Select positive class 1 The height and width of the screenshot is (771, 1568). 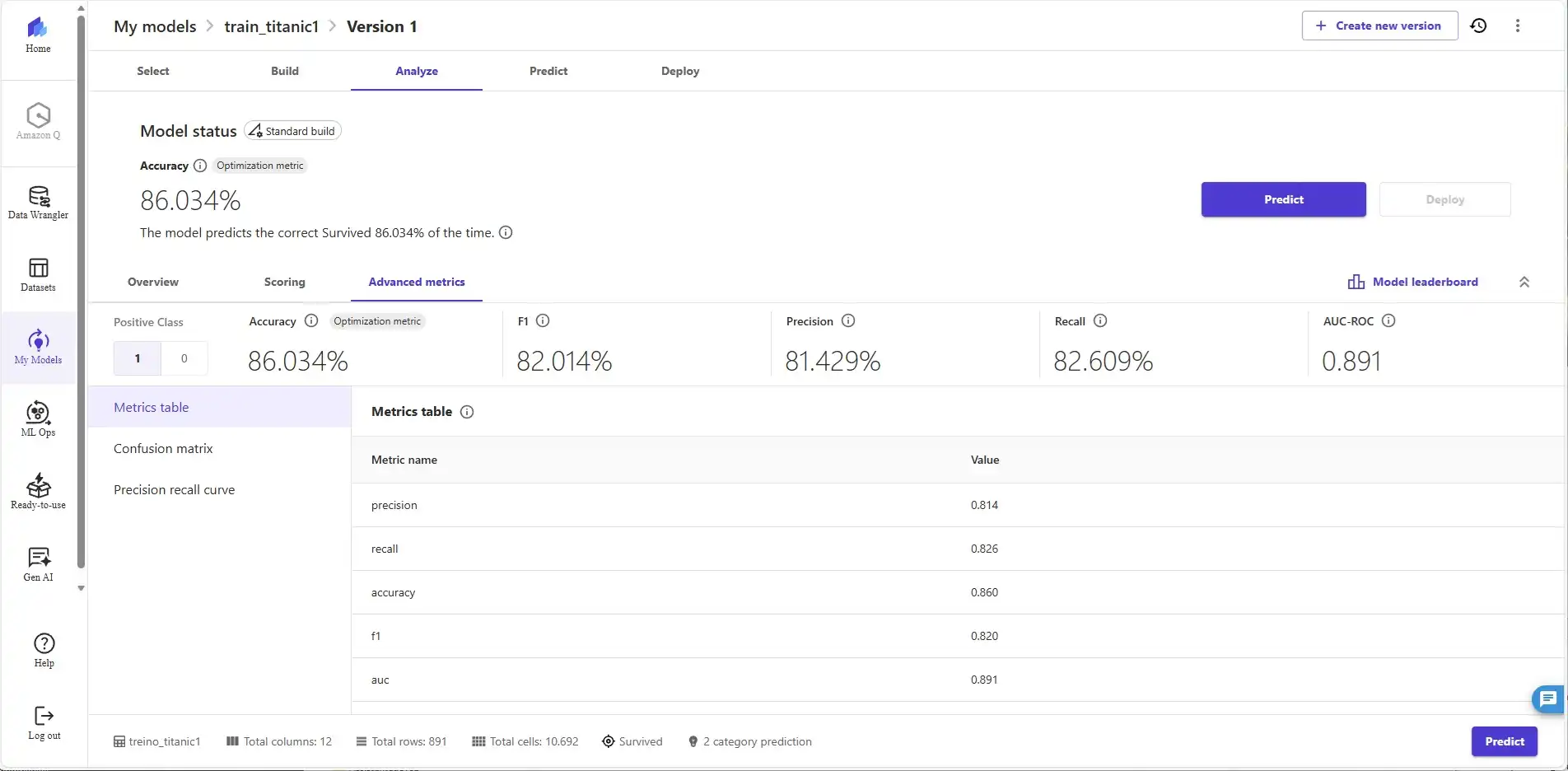click(x=138, y=358)
